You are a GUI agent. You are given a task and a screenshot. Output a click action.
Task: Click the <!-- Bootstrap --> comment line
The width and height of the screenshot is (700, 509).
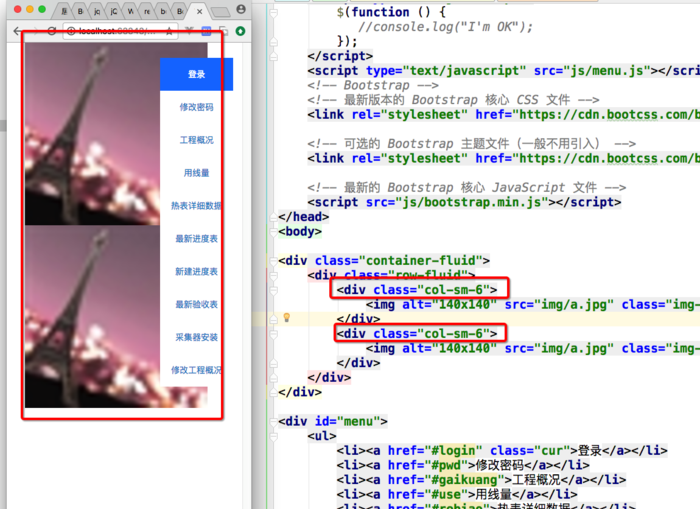pos(373,85)
